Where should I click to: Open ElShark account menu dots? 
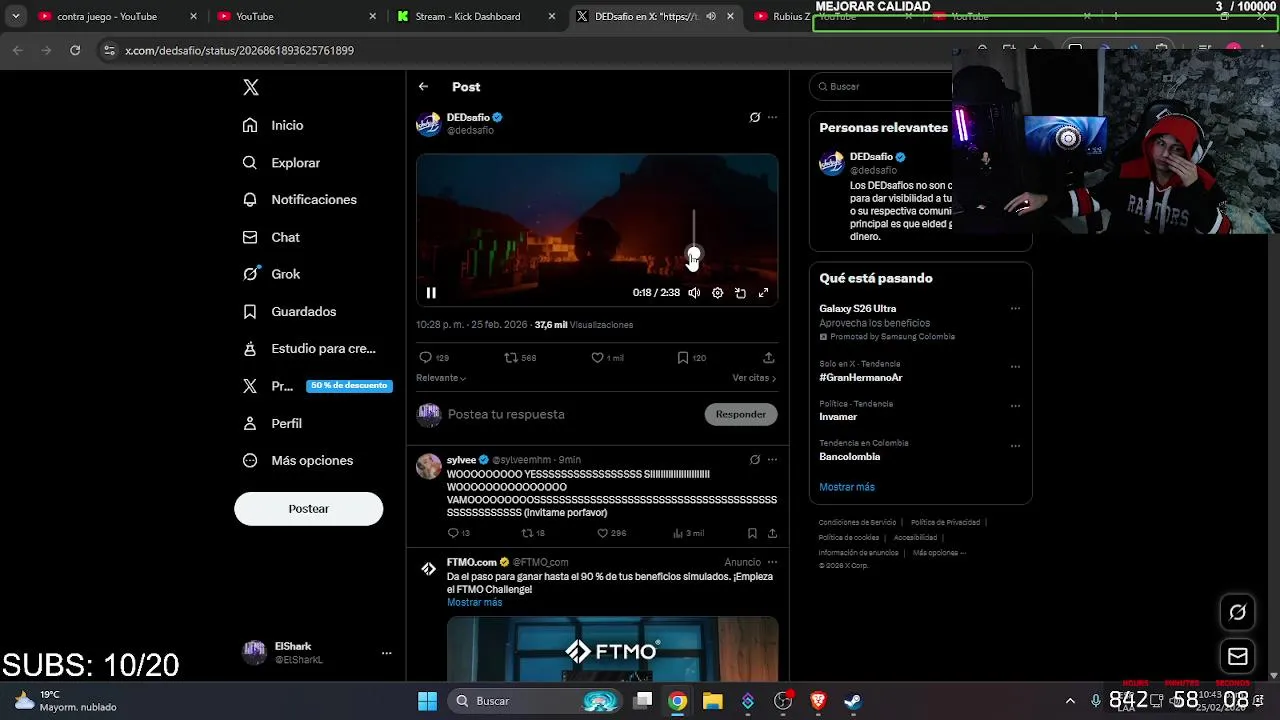(386, 653)
